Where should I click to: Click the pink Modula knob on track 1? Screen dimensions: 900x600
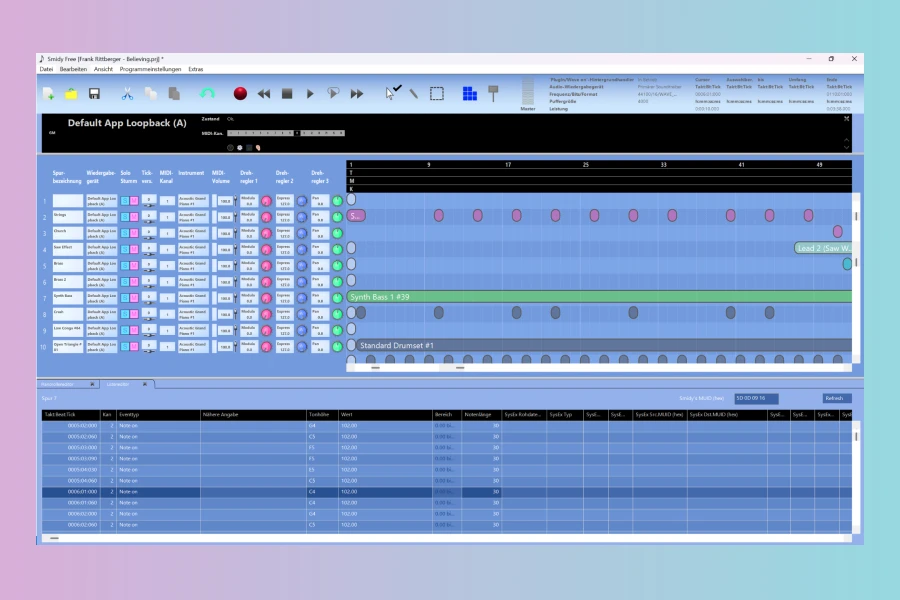tap(266, 201)
